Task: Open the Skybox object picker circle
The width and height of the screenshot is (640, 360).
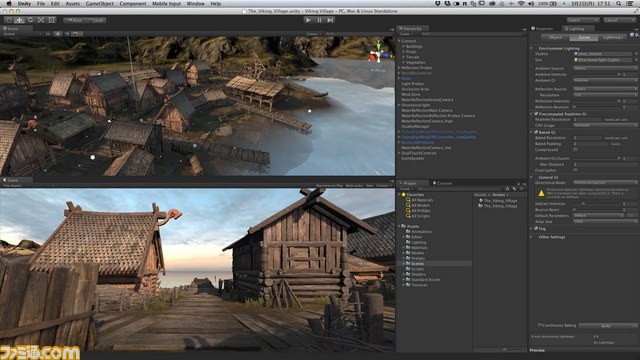Action: [x=636, y=53]
